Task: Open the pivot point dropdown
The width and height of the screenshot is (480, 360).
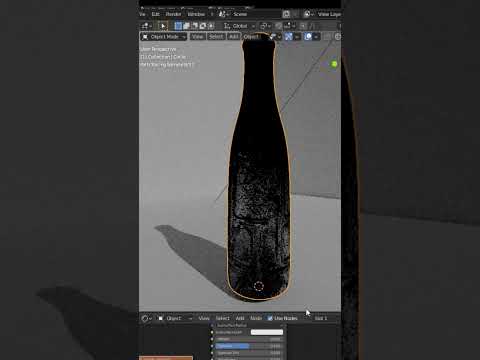Action: [x=266, y=26]
